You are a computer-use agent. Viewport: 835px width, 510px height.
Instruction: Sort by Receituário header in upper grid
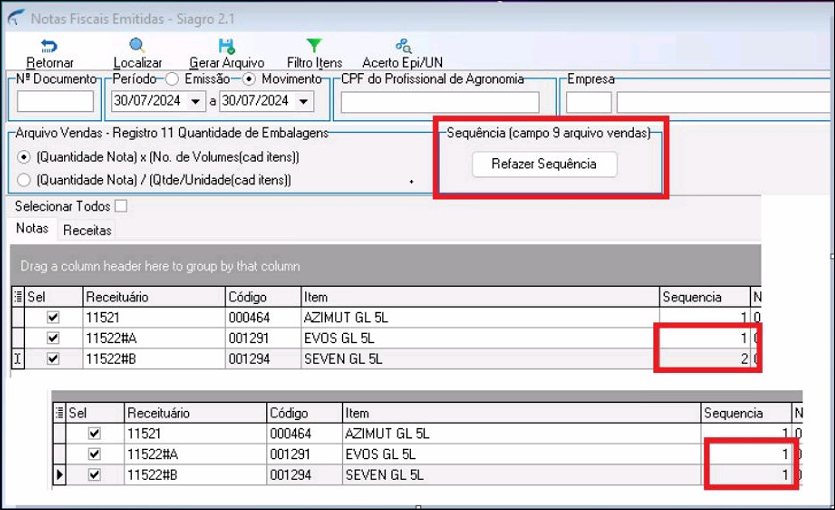[154, 297]
